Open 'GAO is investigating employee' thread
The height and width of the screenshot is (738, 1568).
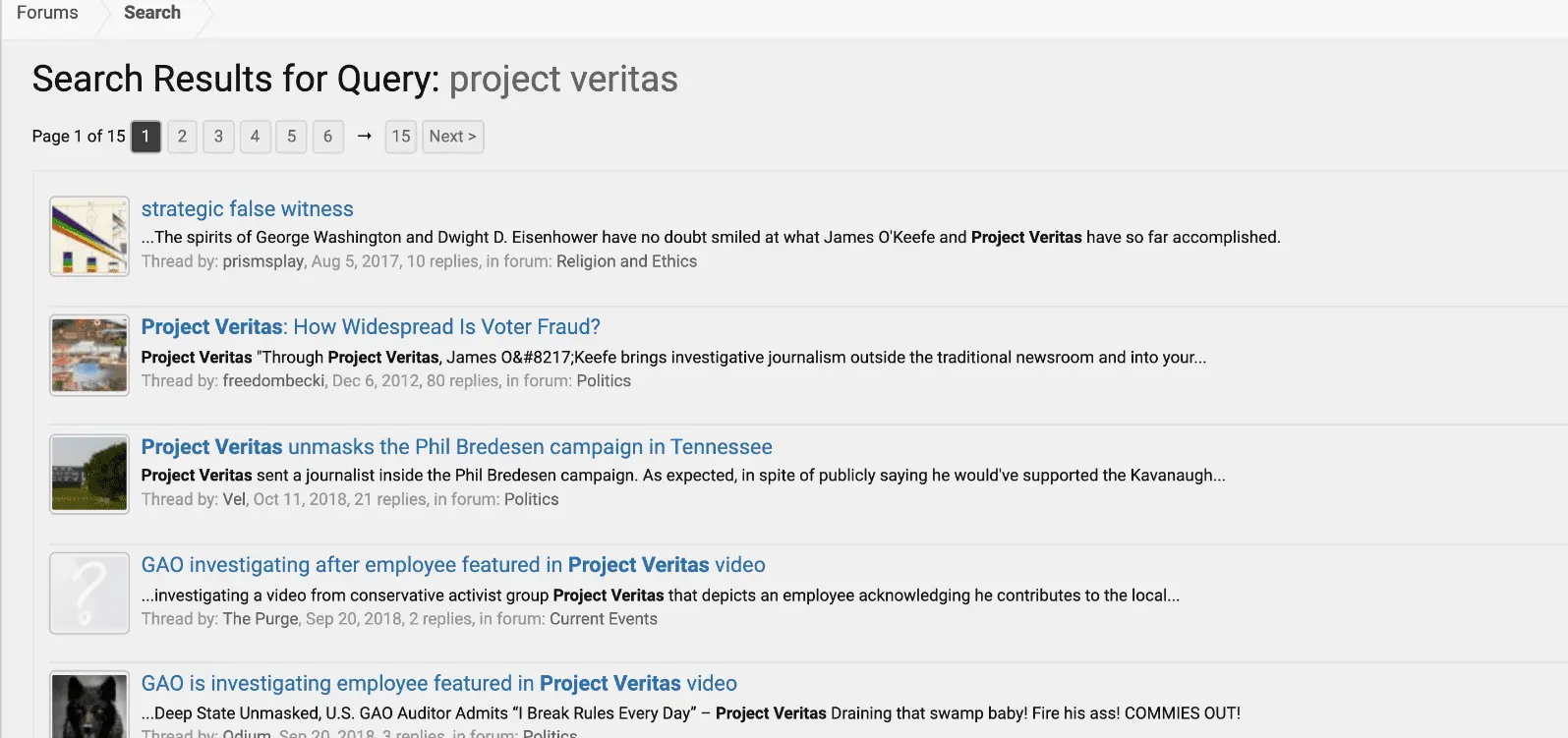(438, 684)
